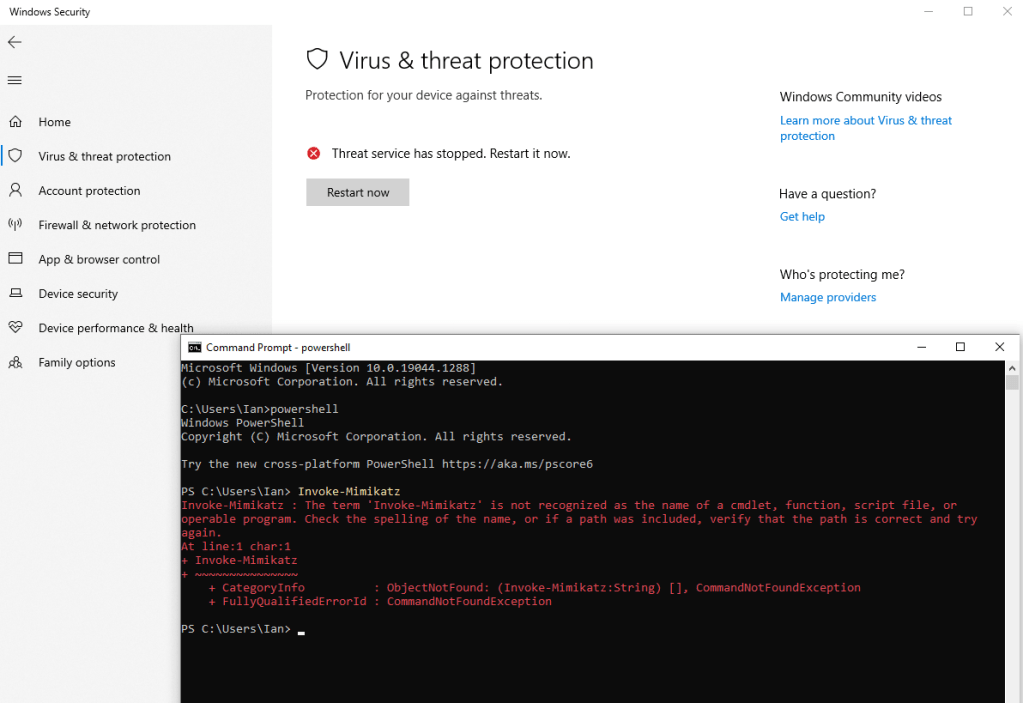Click the Command Prompt scrollbar up arrow
Viewport: 1023px width, 703px height.
(1012, 368)
